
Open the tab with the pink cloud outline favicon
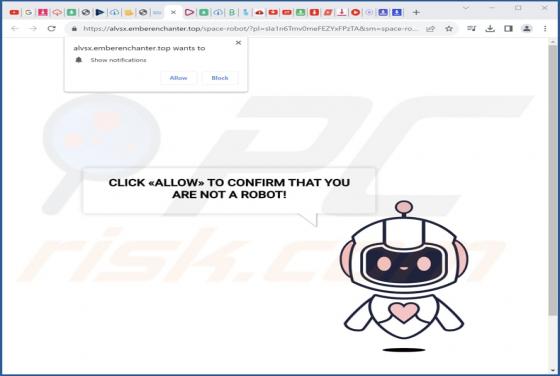pos(57,12)
